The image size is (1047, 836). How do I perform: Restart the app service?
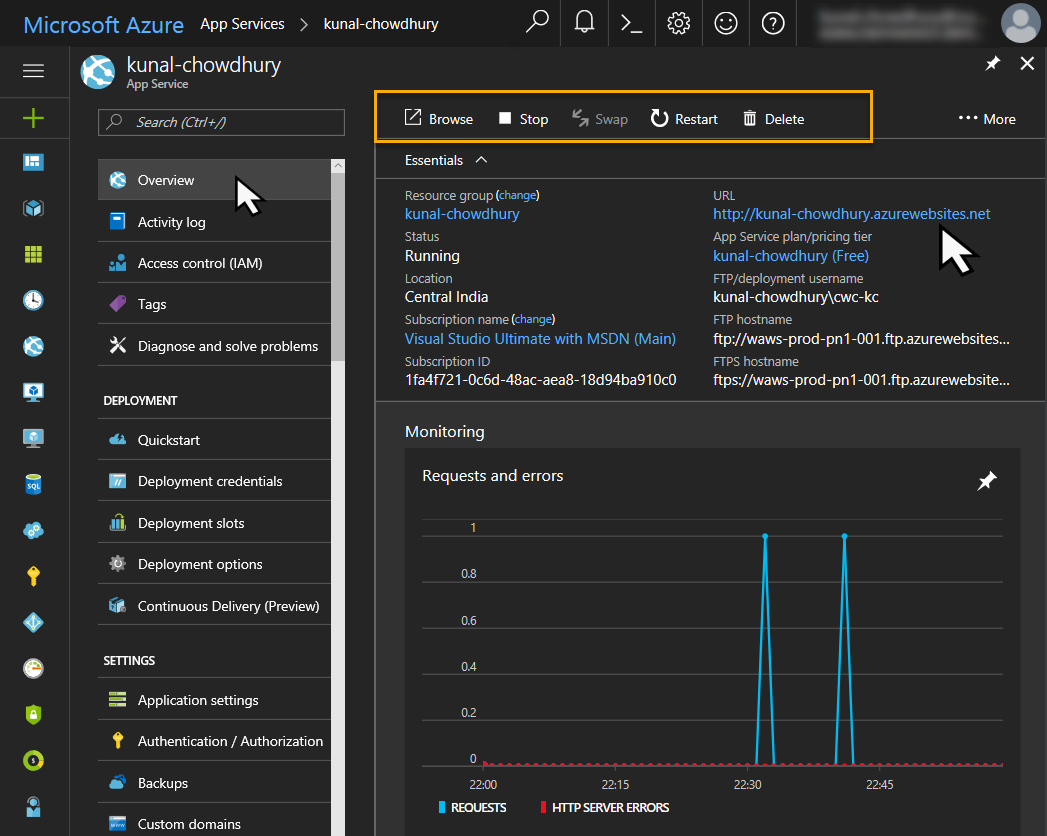(684, 119)
